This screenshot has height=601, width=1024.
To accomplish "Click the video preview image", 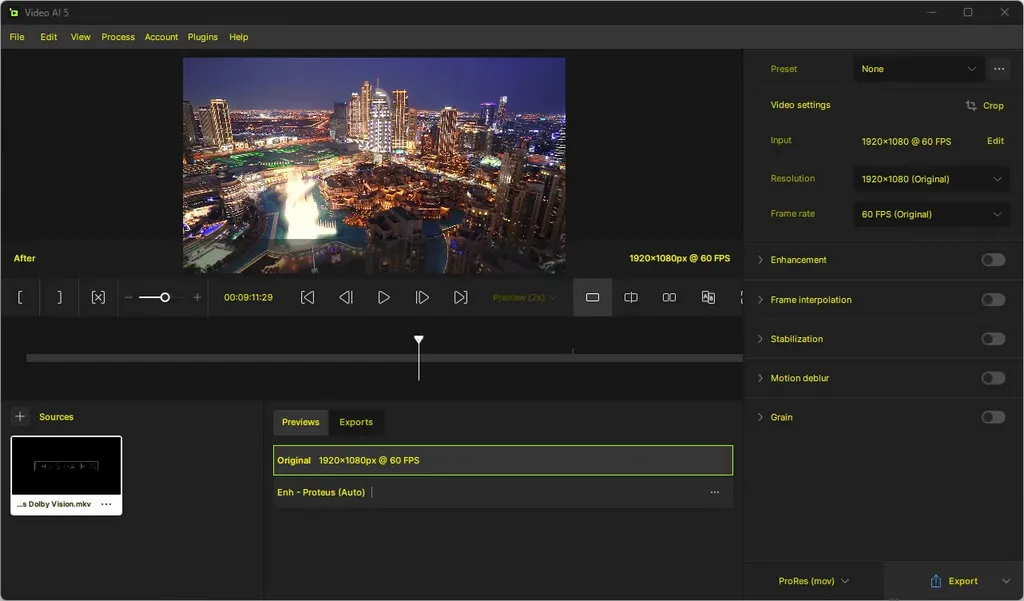I will pos(374,165).
